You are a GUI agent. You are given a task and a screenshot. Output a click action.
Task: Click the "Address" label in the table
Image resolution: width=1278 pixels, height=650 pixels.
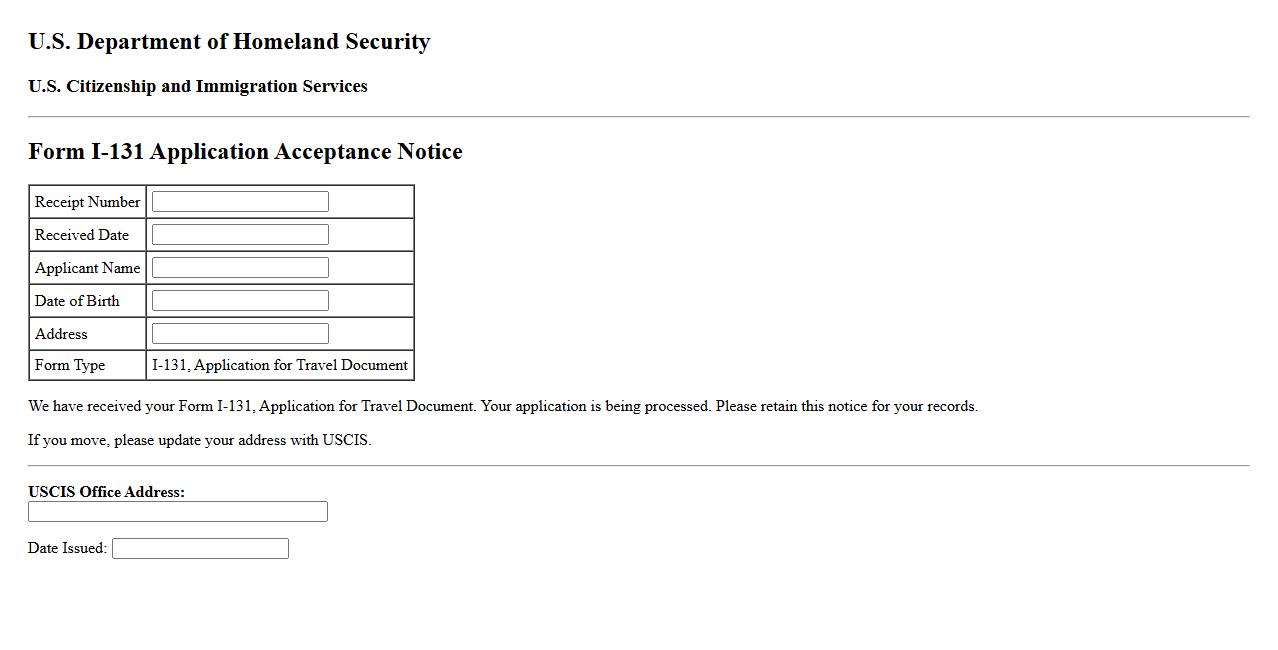tap(61, 334)
